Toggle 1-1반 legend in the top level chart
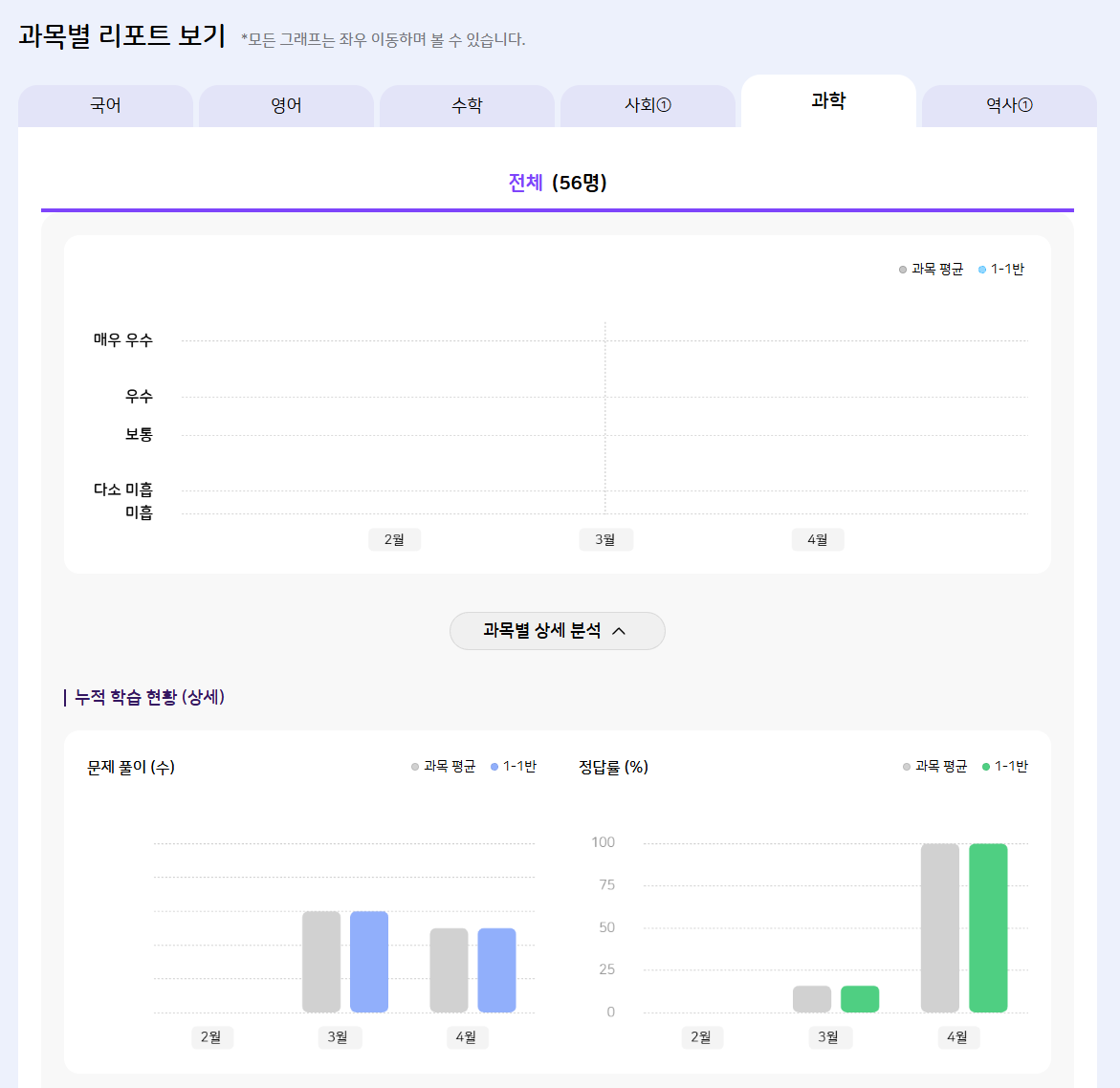Viewport: 1120px width, 1088px height. point(1001,270)
